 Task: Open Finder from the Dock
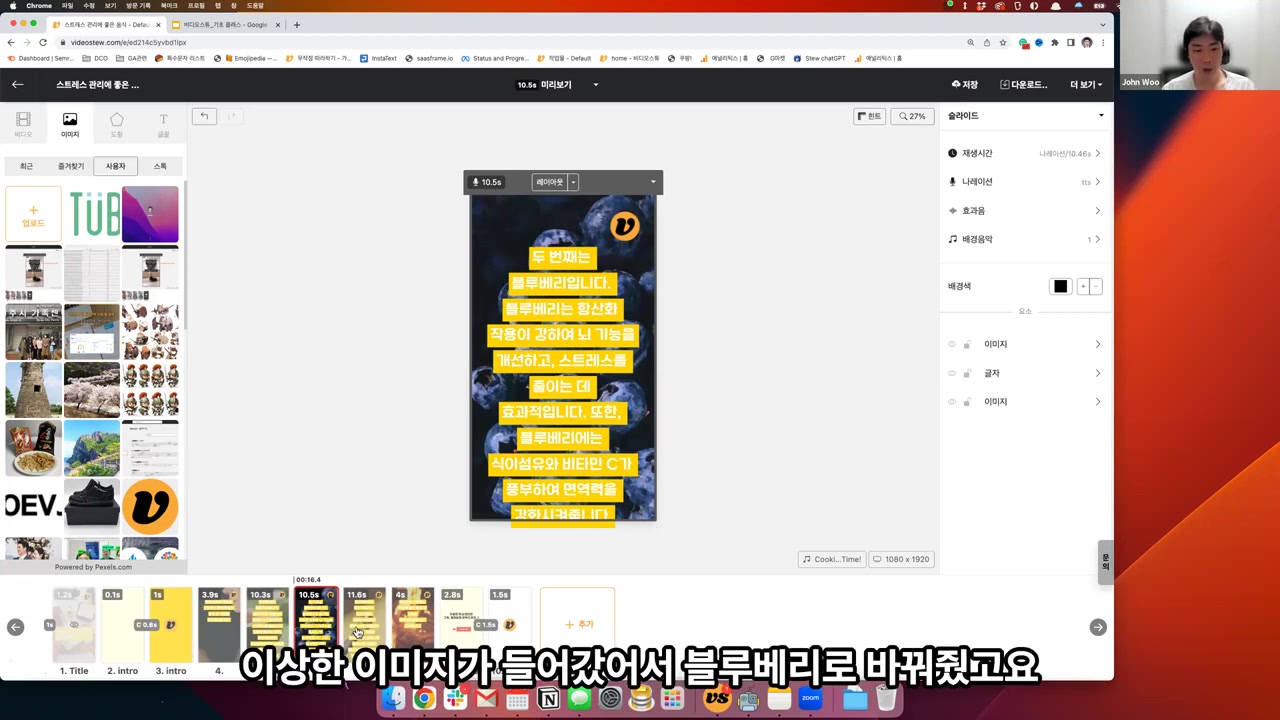coord(393,698)
